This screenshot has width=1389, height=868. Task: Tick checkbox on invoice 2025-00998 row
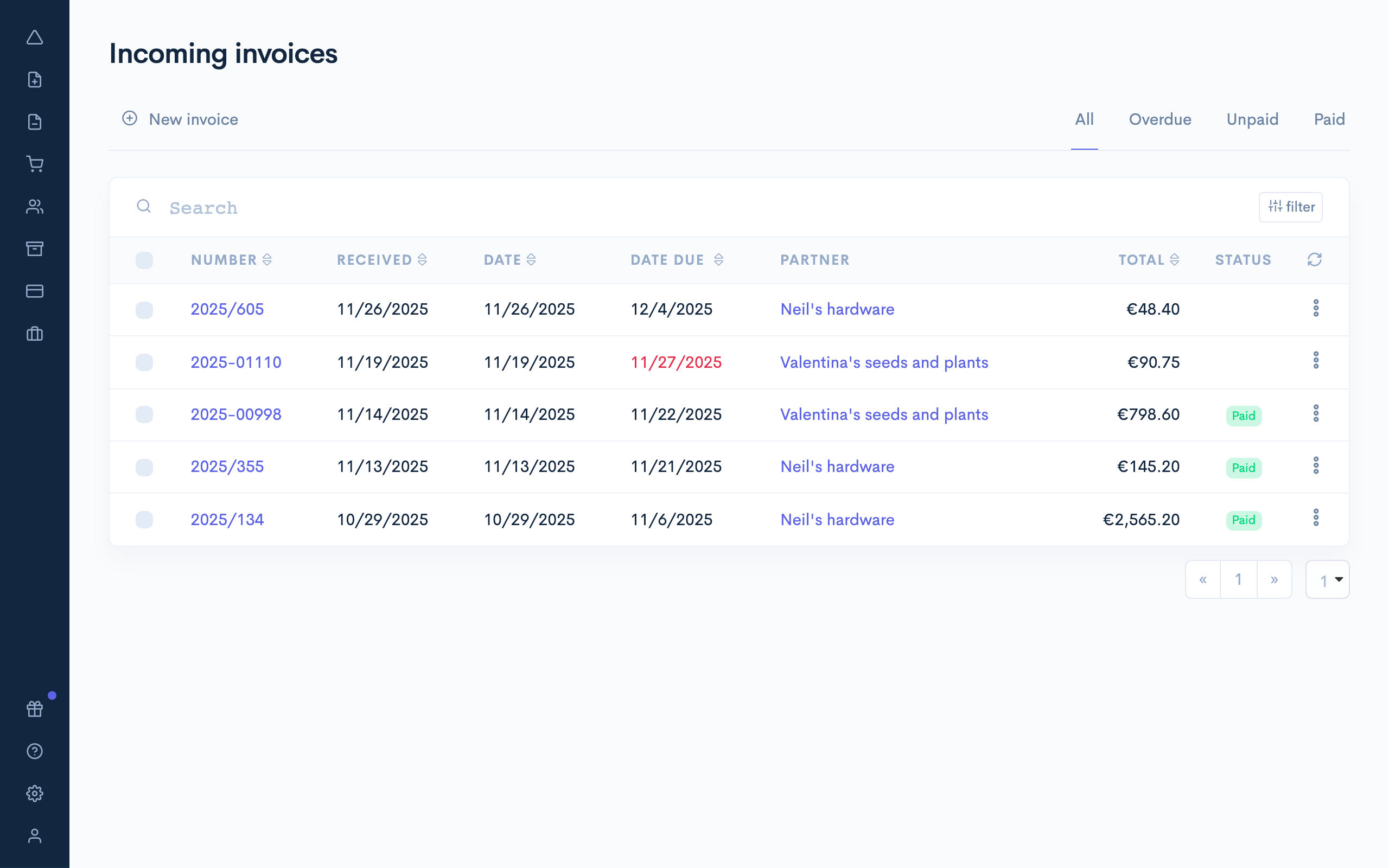145,414
